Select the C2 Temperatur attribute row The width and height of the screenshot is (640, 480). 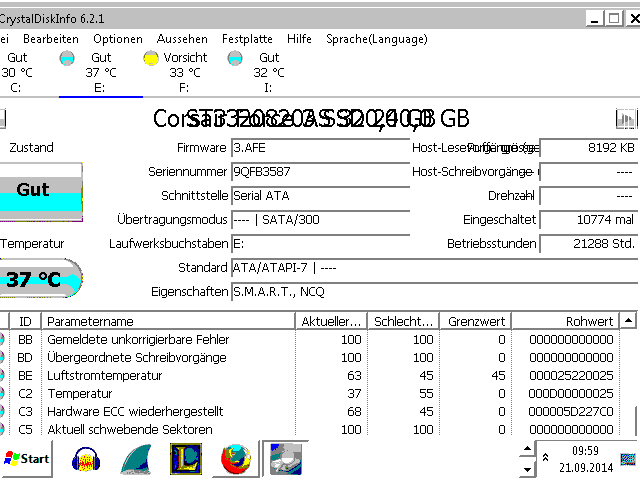pos(309,393)
